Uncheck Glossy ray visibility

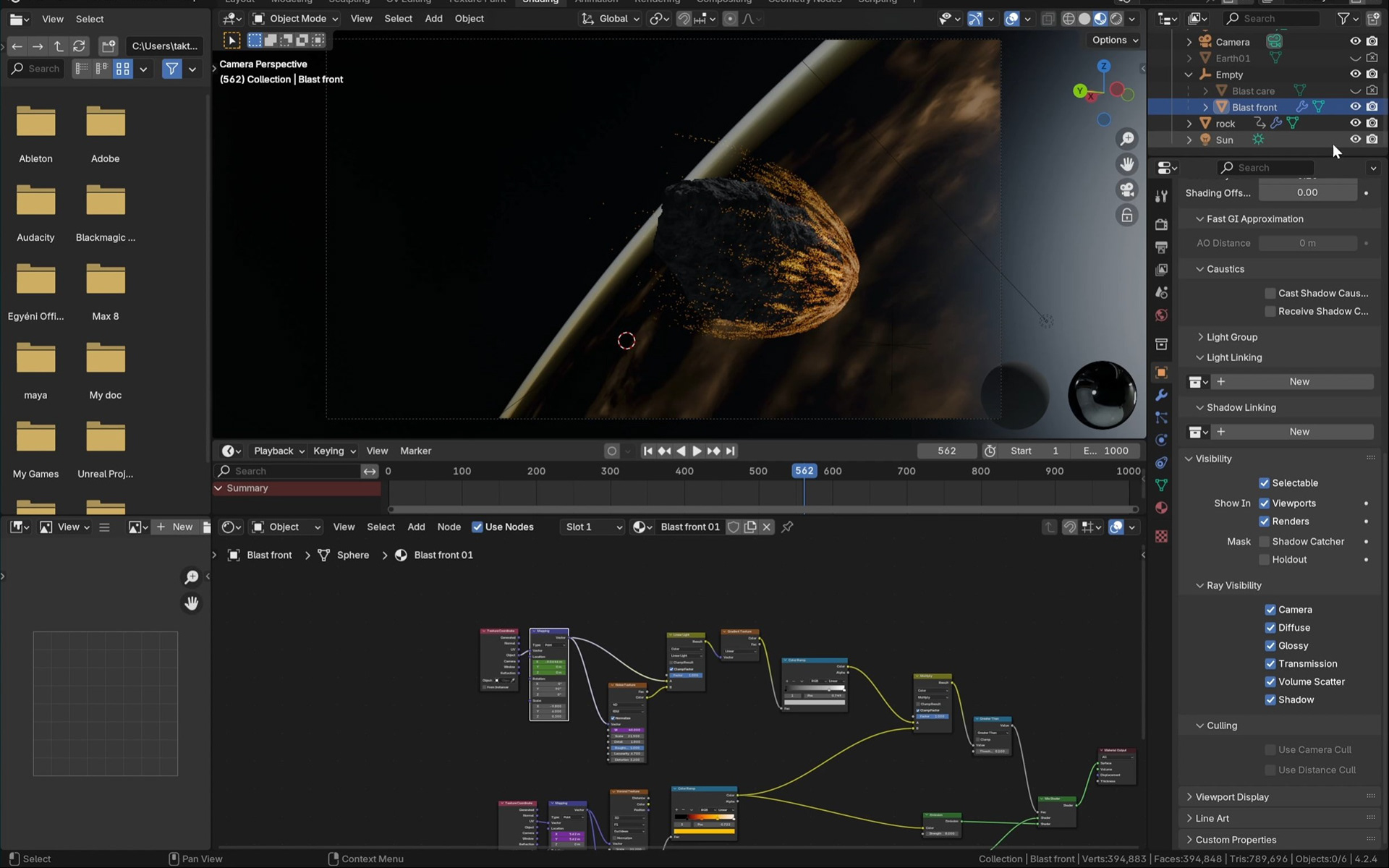pos(1270,646)
